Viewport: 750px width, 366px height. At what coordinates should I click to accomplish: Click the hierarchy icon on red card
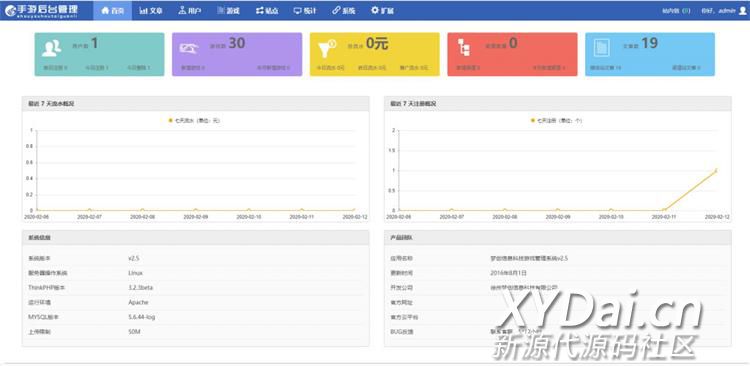(463, 47)
